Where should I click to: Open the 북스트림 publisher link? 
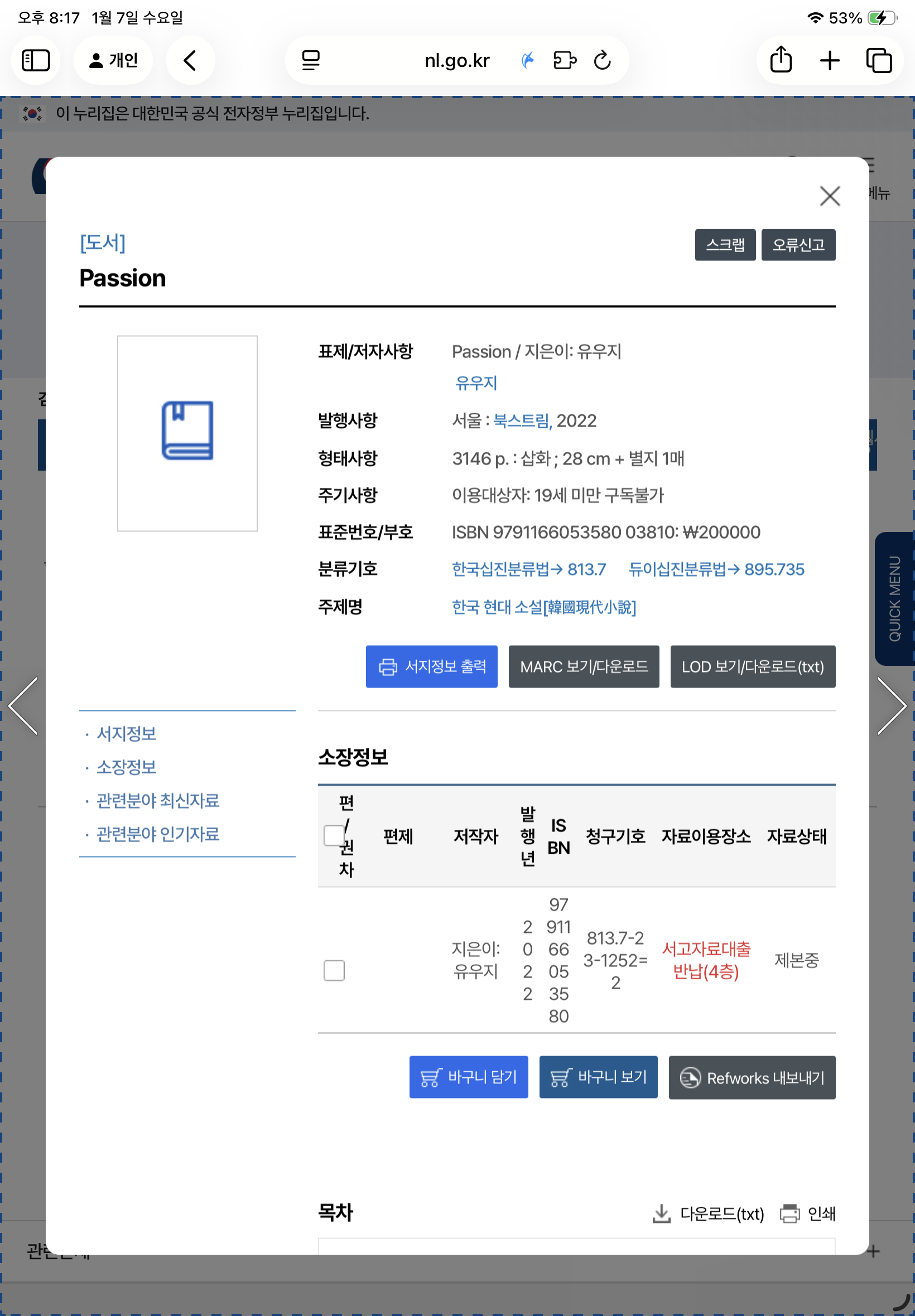(x=521, y=421)
